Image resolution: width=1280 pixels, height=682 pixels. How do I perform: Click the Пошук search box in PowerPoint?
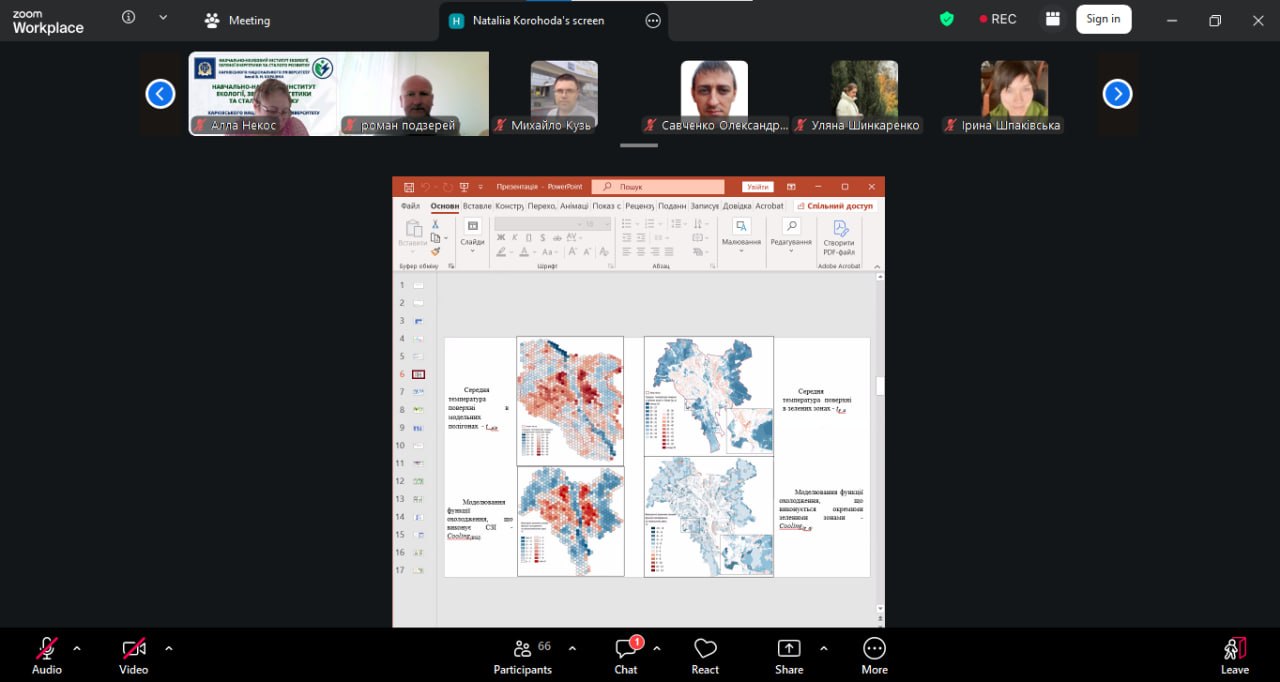(x=658, y=187)
